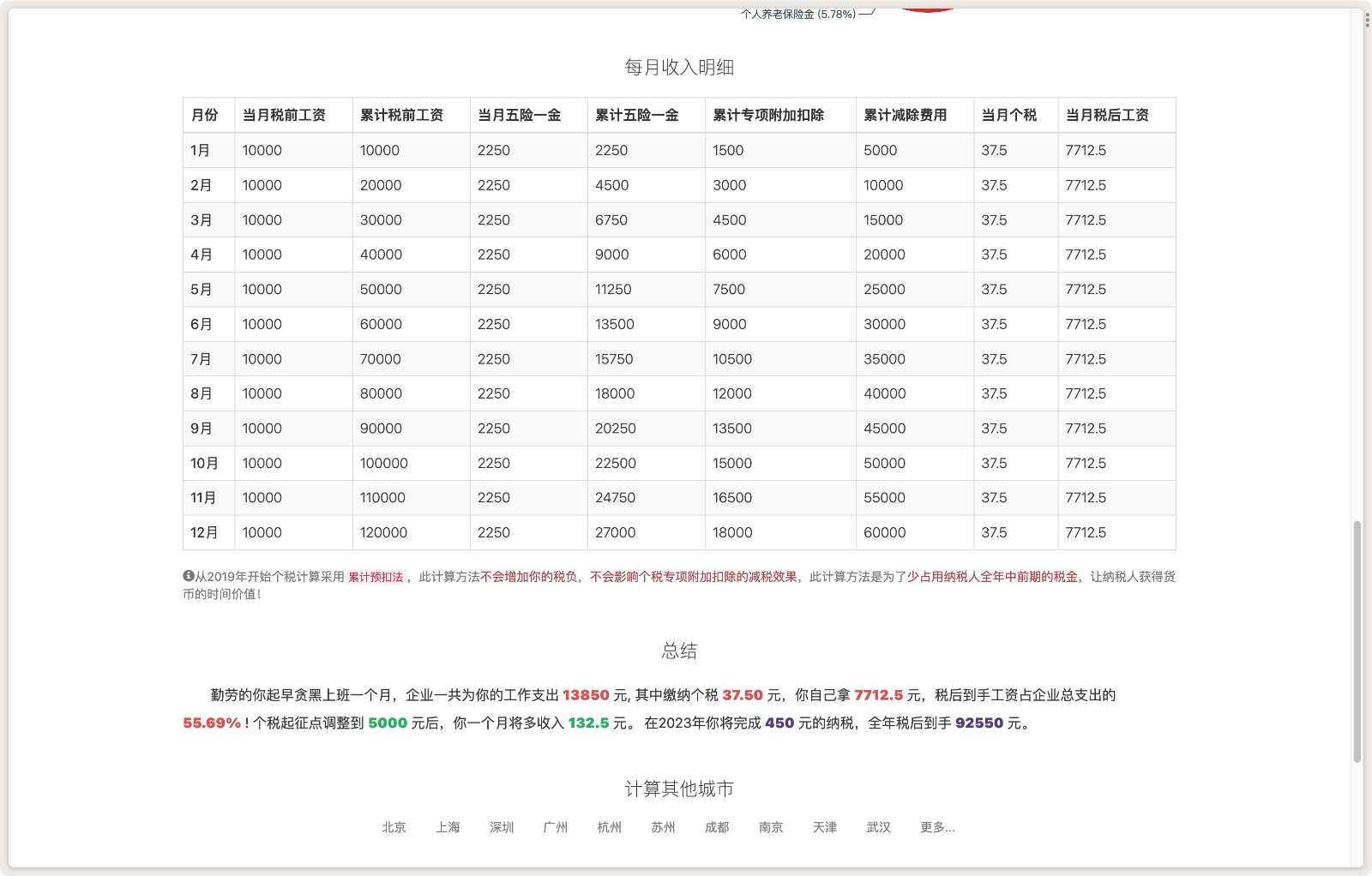Image resolution: width=1372 pixels, height=876 pixels.
Task: Choose the 天津 city link
Action: pyautogui.click(x=825, y=827)
